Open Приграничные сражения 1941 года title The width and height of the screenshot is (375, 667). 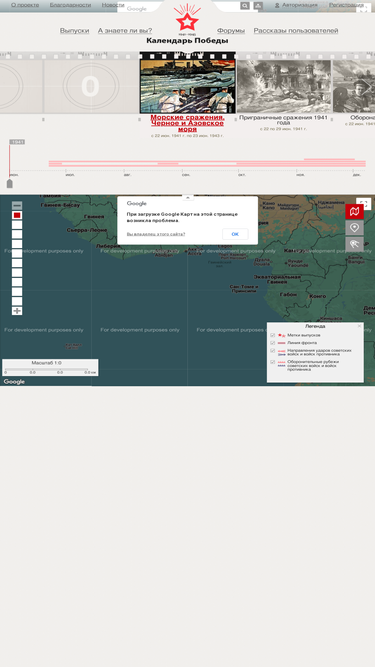point(283,120)
